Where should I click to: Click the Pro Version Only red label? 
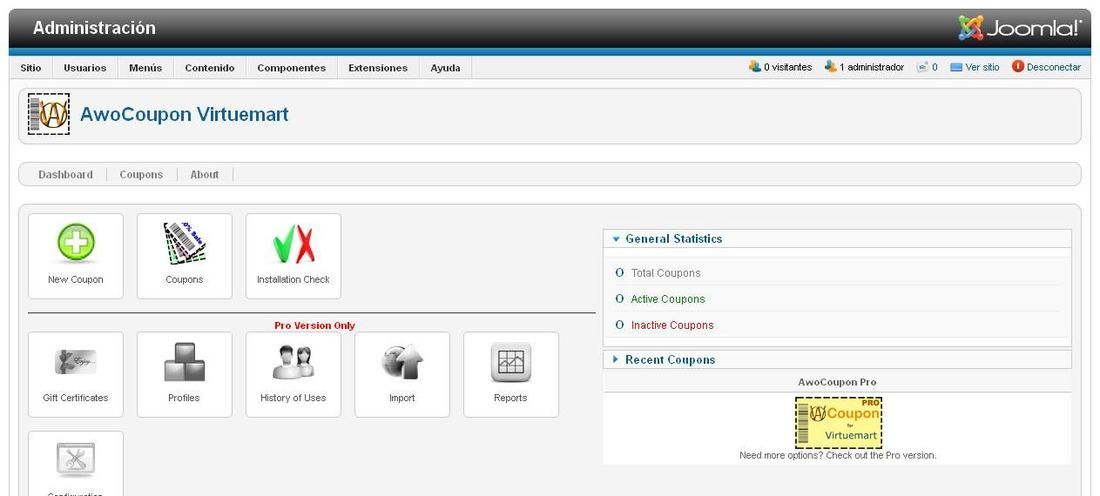click(x=314, y=326)
